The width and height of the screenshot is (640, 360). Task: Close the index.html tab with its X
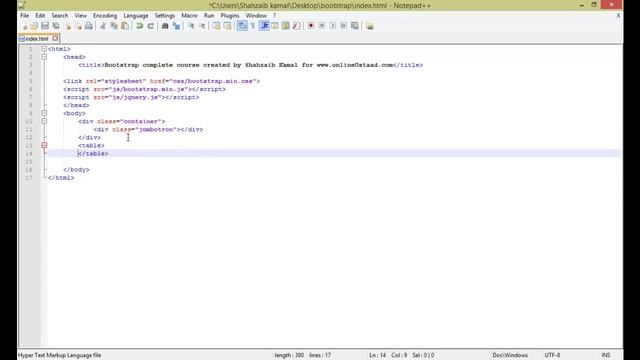pos(55,38)
